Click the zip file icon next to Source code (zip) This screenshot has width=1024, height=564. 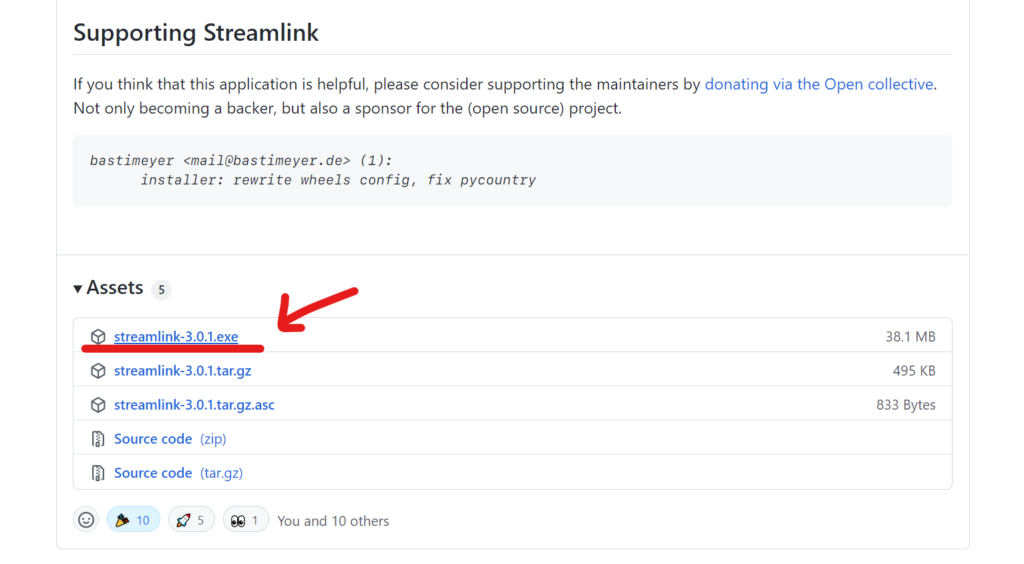(x=98, y=439)
